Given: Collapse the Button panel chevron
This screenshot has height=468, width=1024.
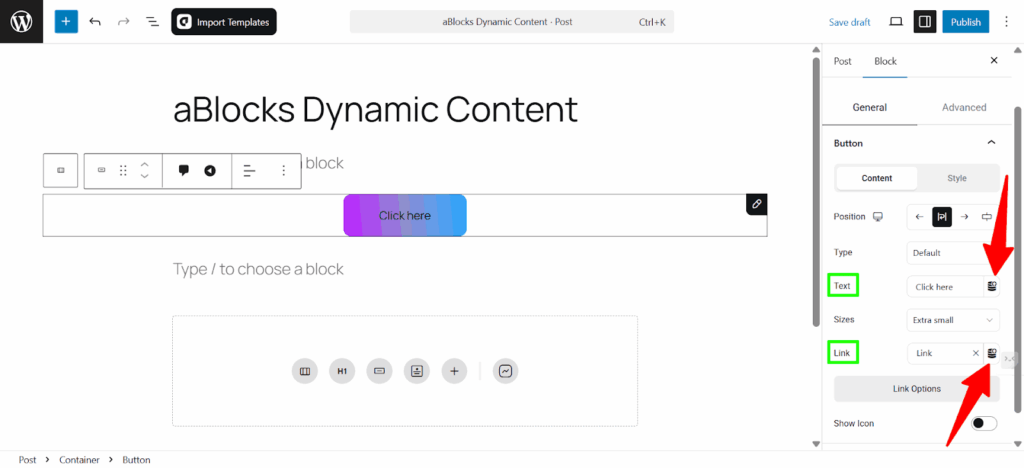Looking at the screenshot, I should [991, 142].
